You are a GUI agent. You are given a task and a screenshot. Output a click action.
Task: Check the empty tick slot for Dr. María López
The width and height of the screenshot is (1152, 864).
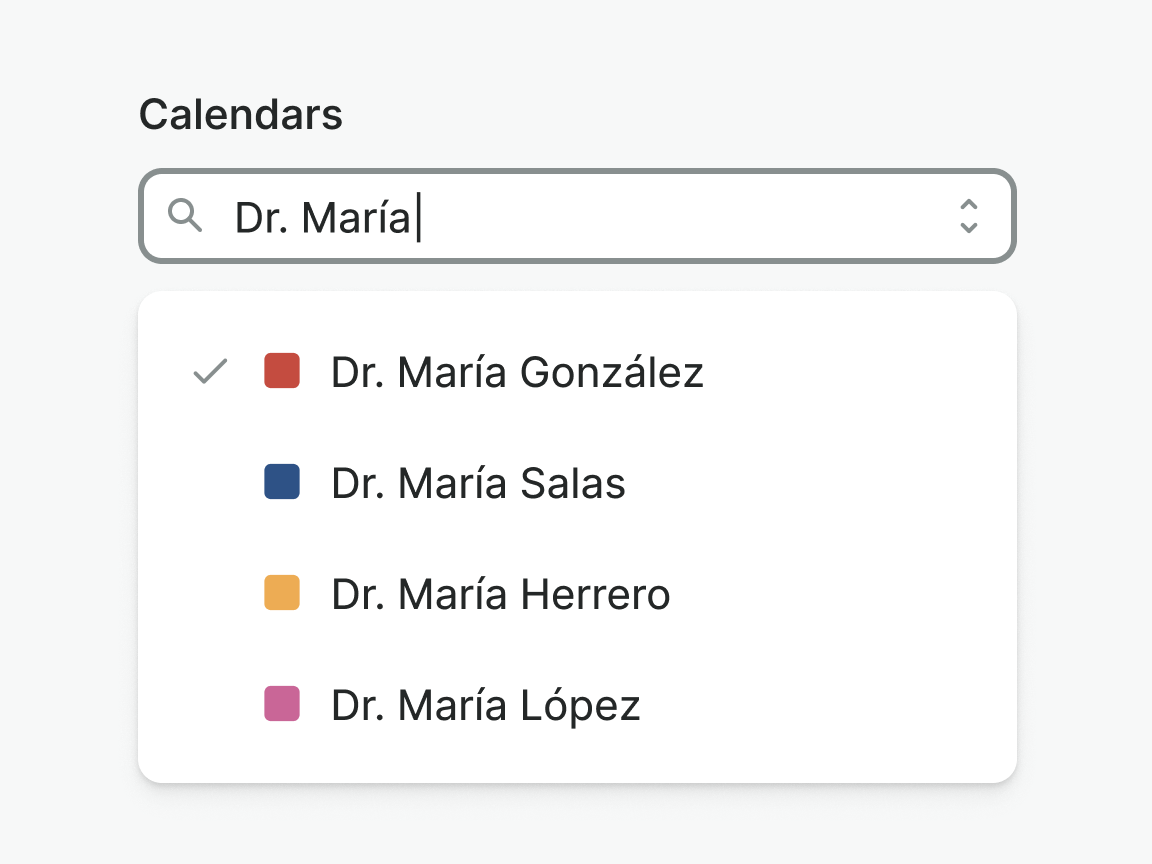(210, 705)
